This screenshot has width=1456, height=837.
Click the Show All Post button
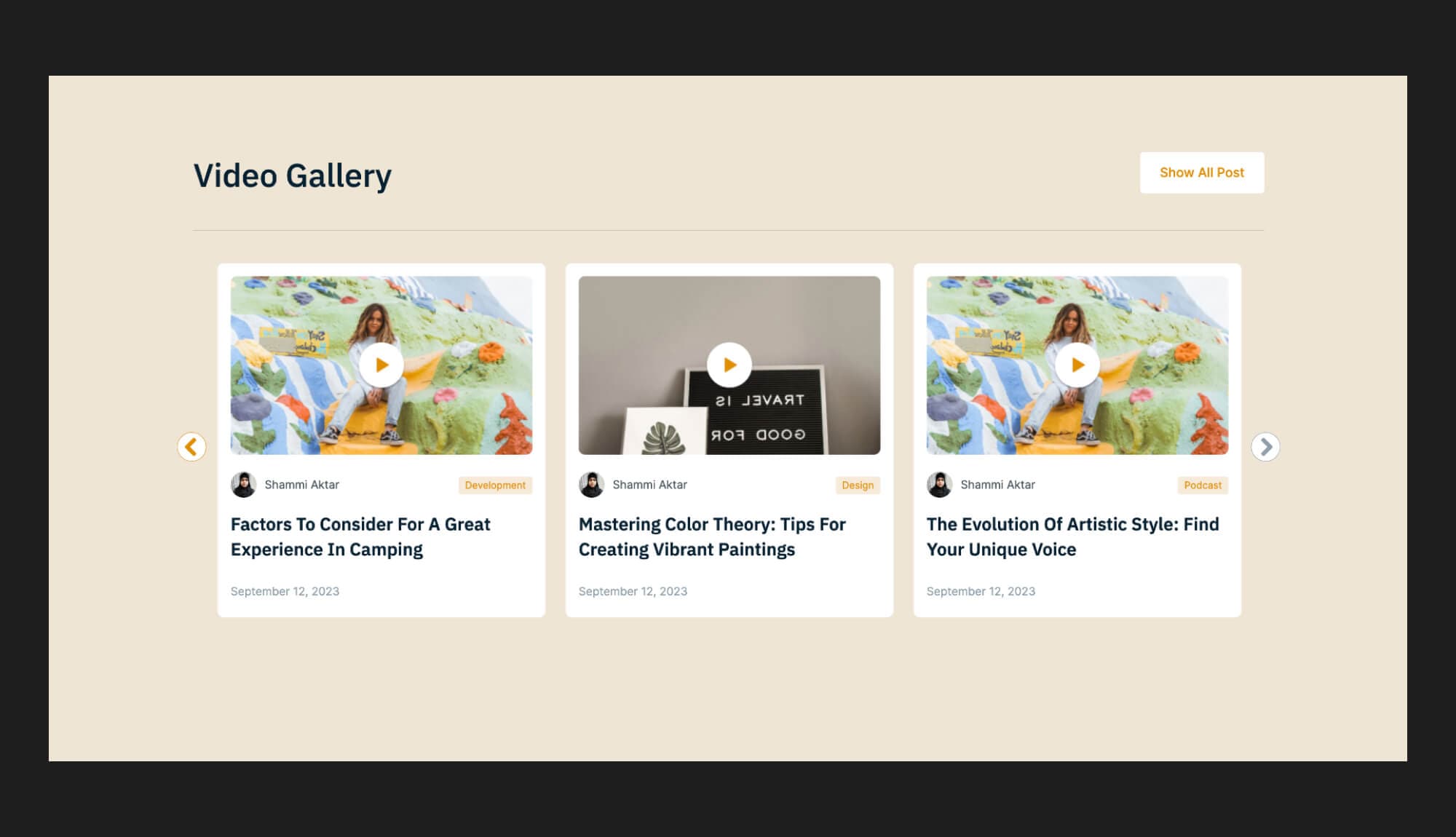tap(1201, 172)
